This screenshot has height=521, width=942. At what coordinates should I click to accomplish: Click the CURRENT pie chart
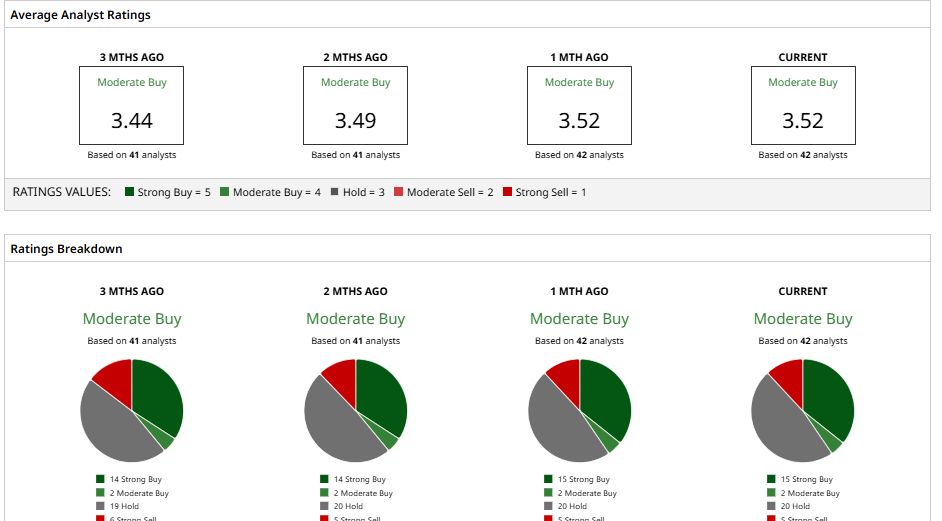(803, 410)
